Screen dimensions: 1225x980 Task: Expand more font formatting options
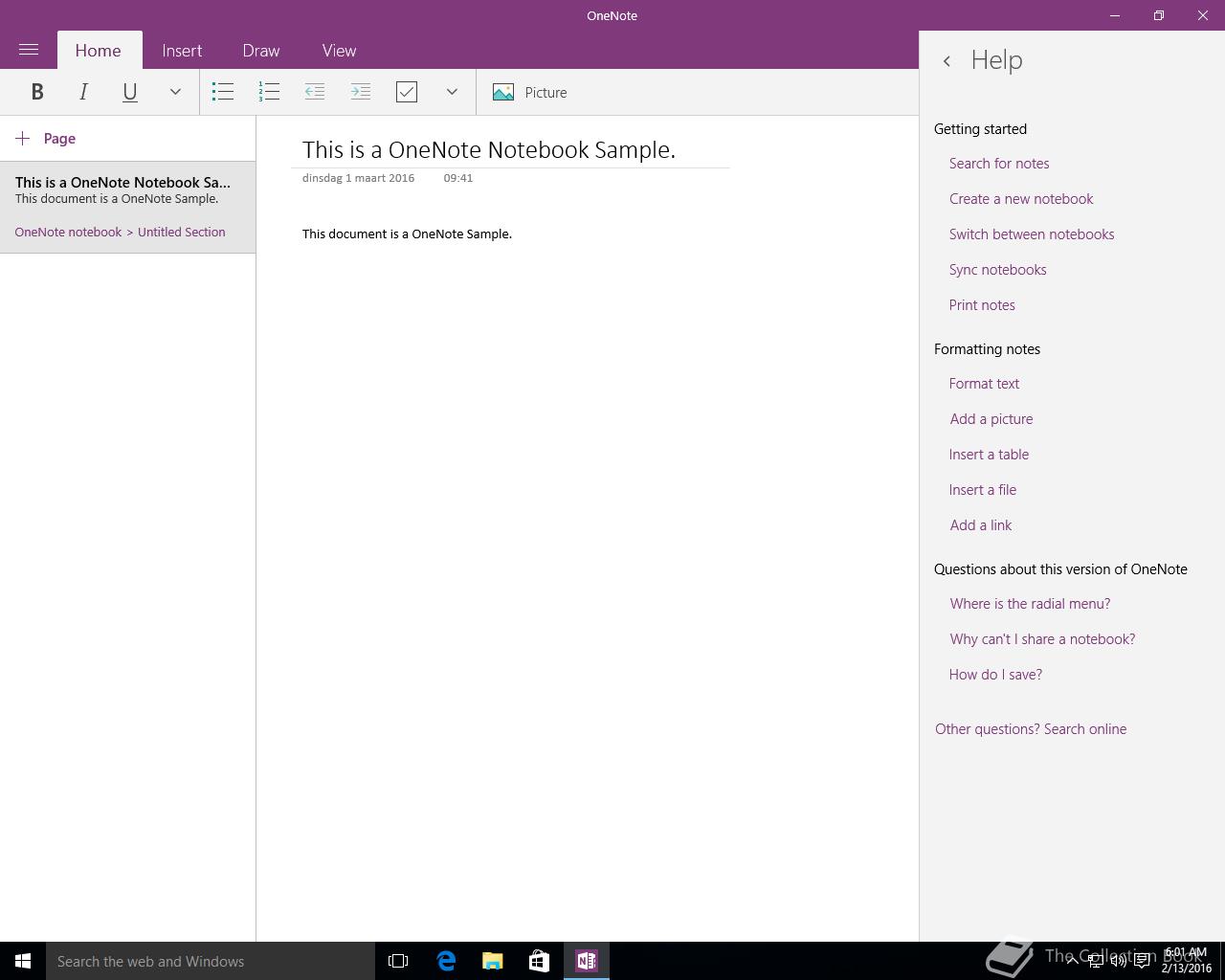pos(175,92)
